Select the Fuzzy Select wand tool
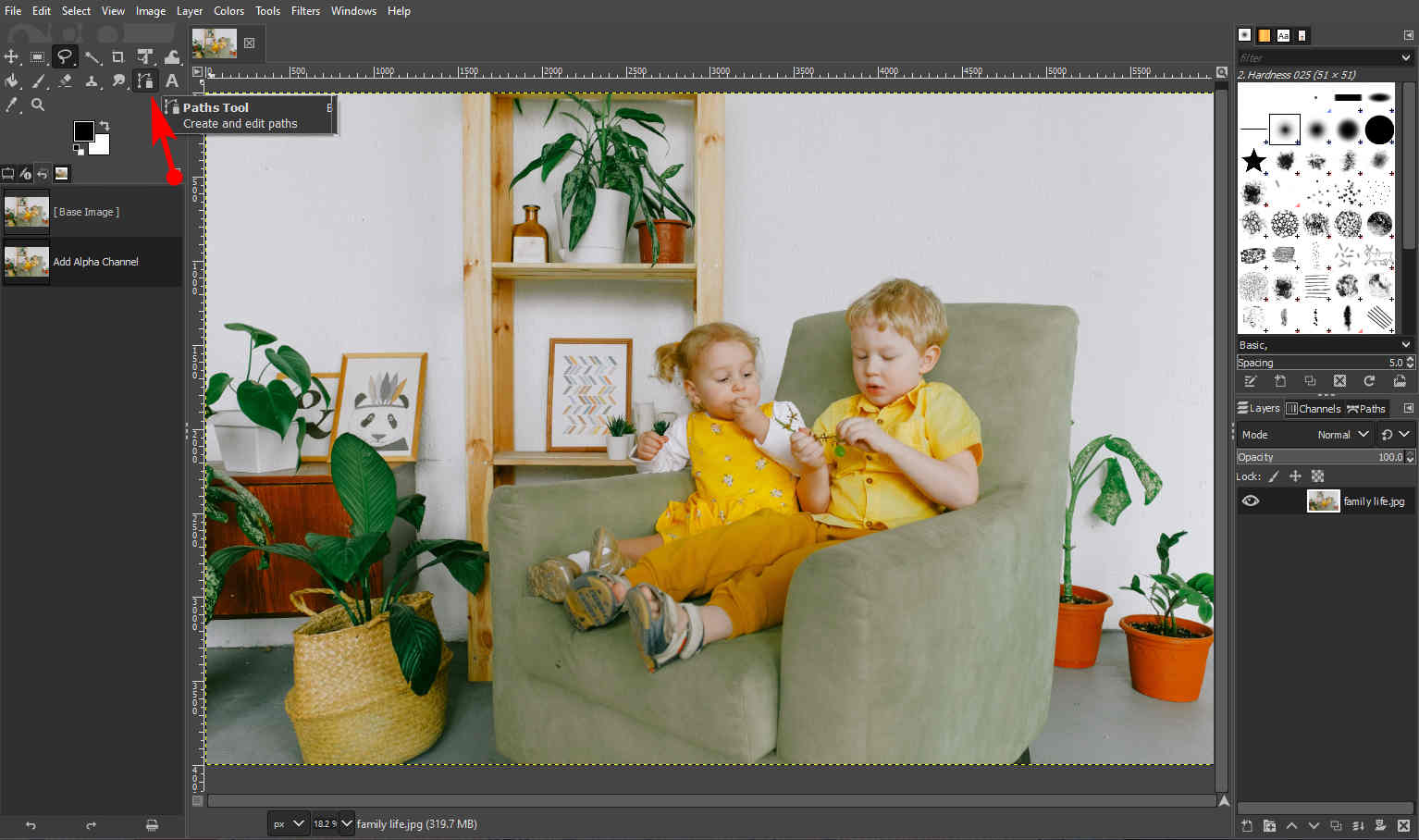Viewport: 1419px width, 840px height. coord(92,57)
